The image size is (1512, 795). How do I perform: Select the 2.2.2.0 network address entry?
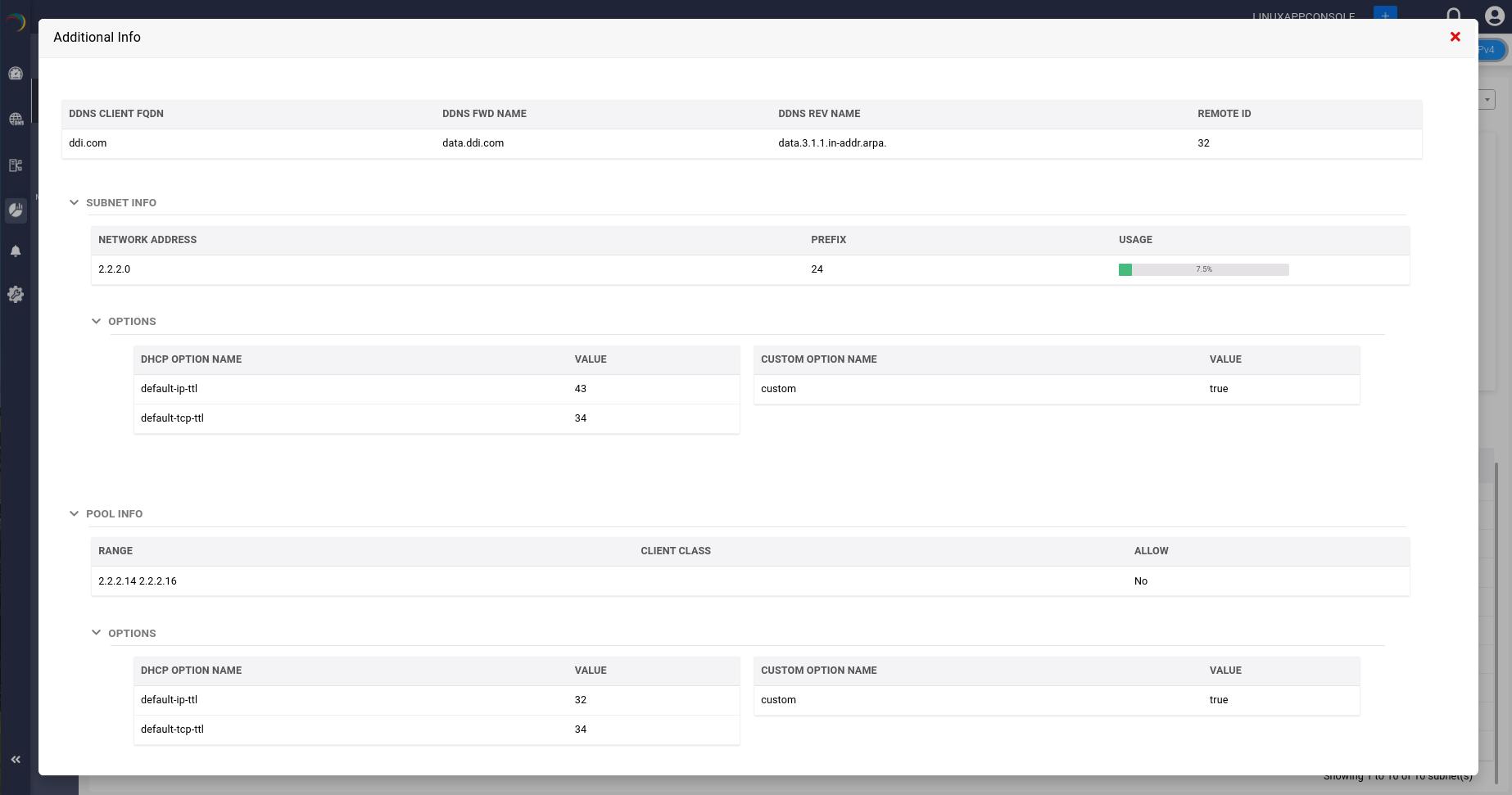pos(114,269)
